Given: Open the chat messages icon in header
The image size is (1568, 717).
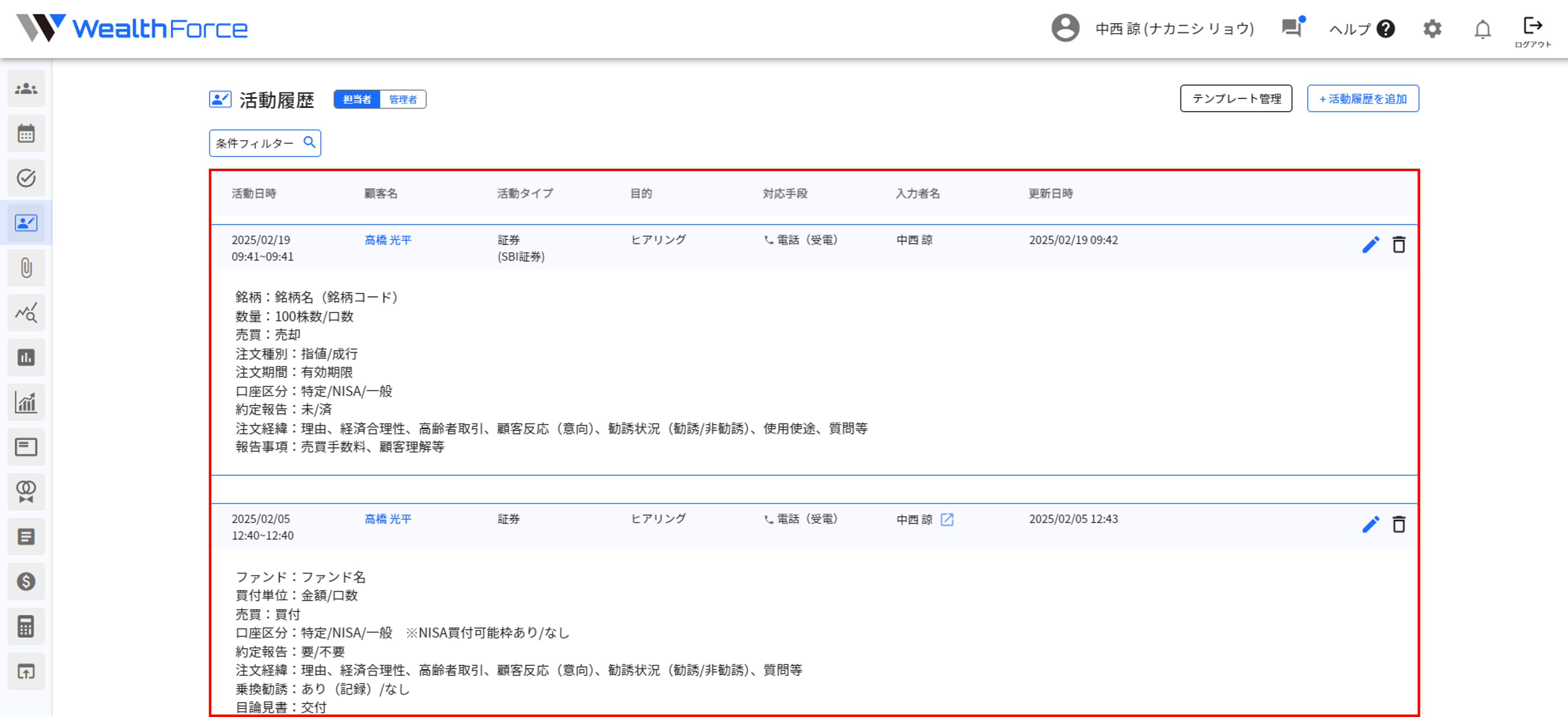Looking at the screenshot, I should pyautogui.click(x=1292, y=28).
